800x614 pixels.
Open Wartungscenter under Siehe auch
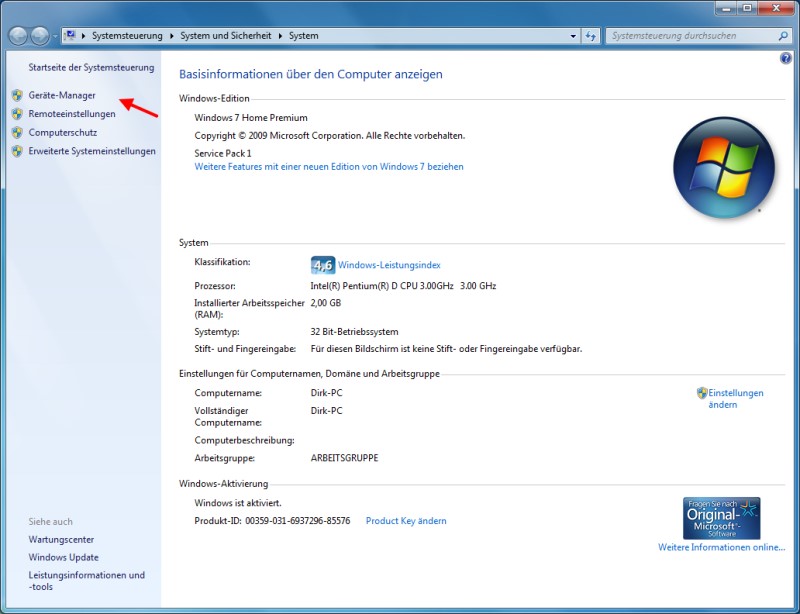point(61,539)
